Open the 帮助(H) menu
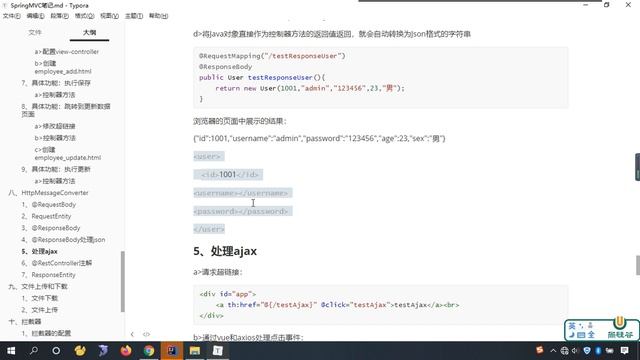Viewport: 640px width, 360px height. tap(158, 16)
